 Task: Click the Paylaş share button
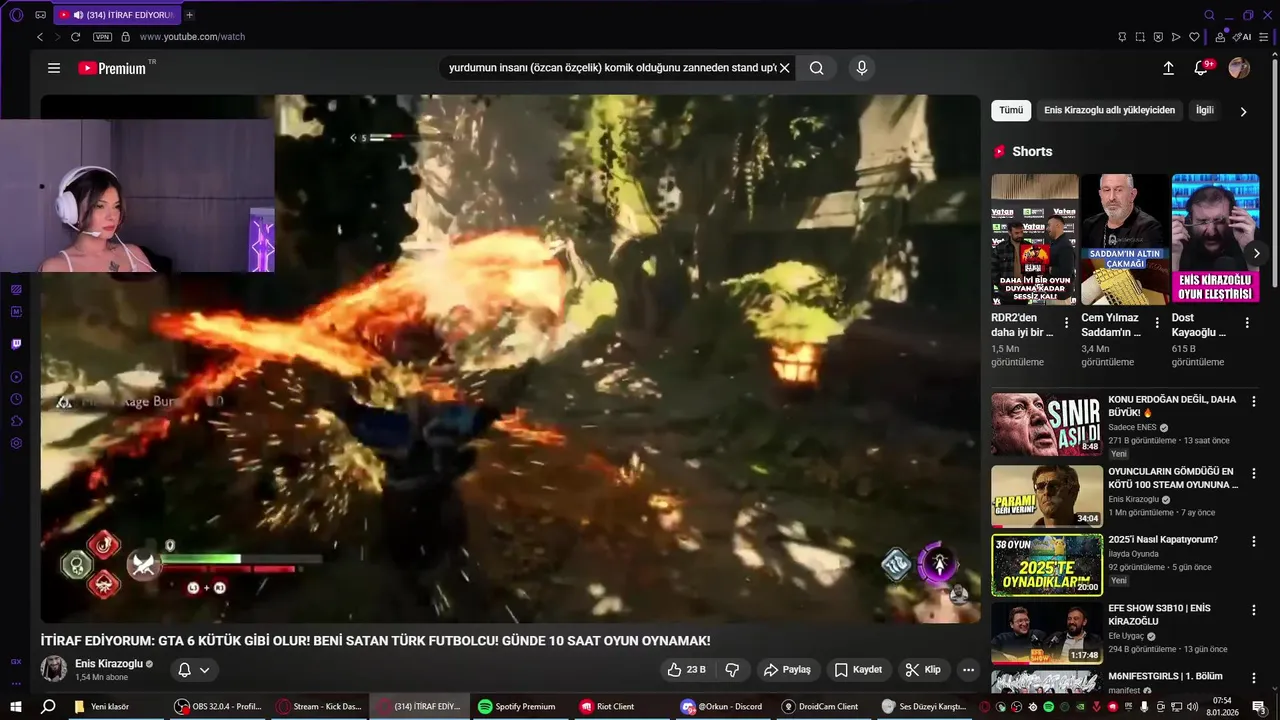click(787, 670)
